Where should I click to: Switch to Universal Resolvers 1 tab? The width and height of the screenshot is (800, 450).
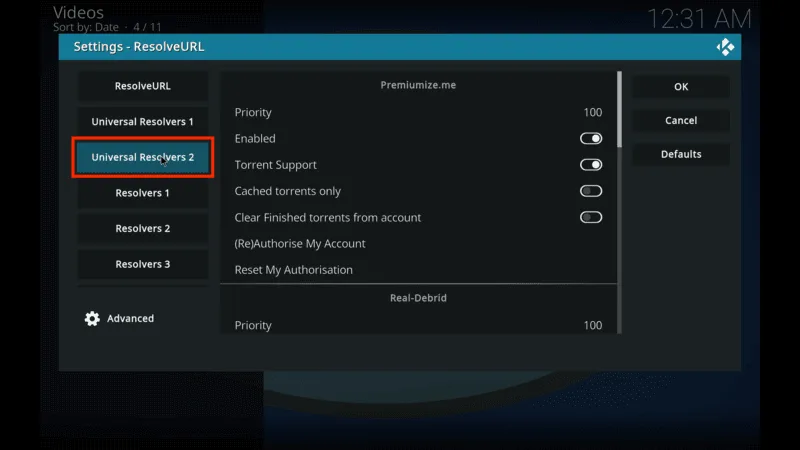(x=142, y=121)
